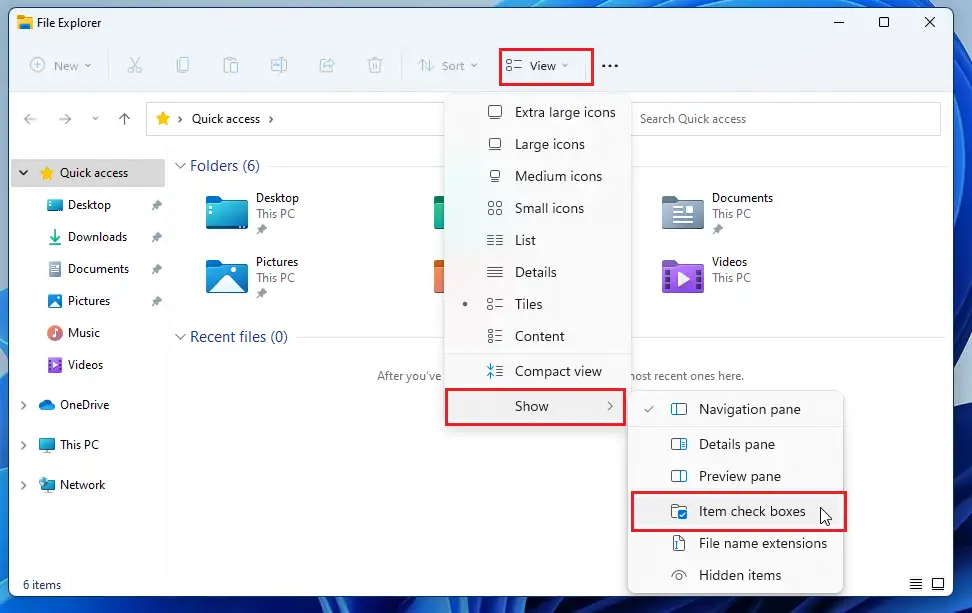Click the Copy toolbar icon
972x613 pixels.
(x=183, y=65)
